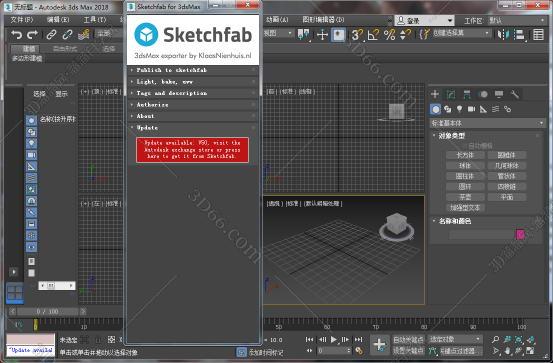Viewport: 553px width, 363px height.
Task: Expand the About rollout
Action: 193,116
